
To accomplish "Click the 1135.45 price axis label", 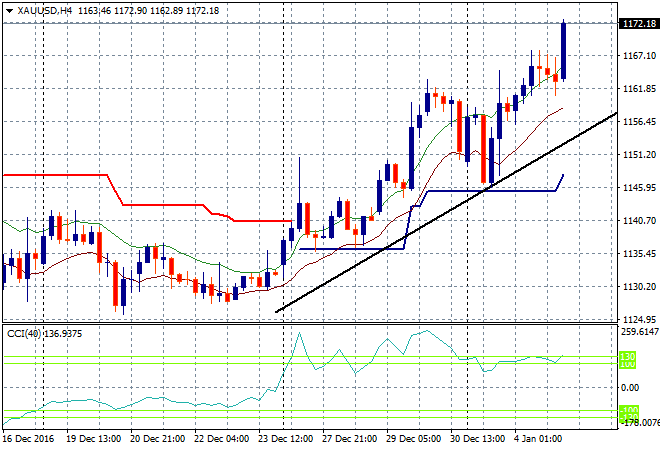I will coord(639,253).
